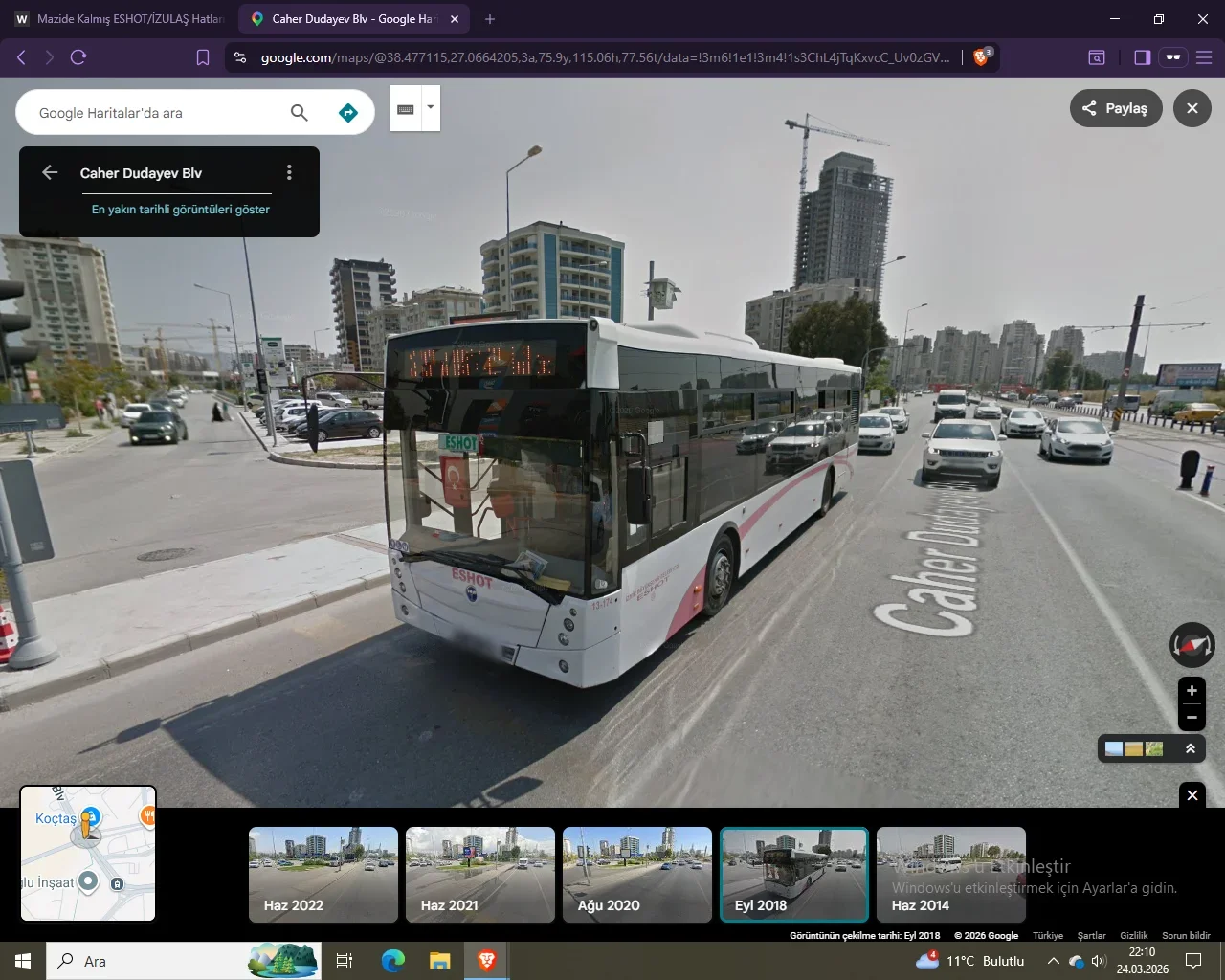Click the Paylaş share button
The width and height of the screenshot is (1225, 980).
click(1116, 108)
